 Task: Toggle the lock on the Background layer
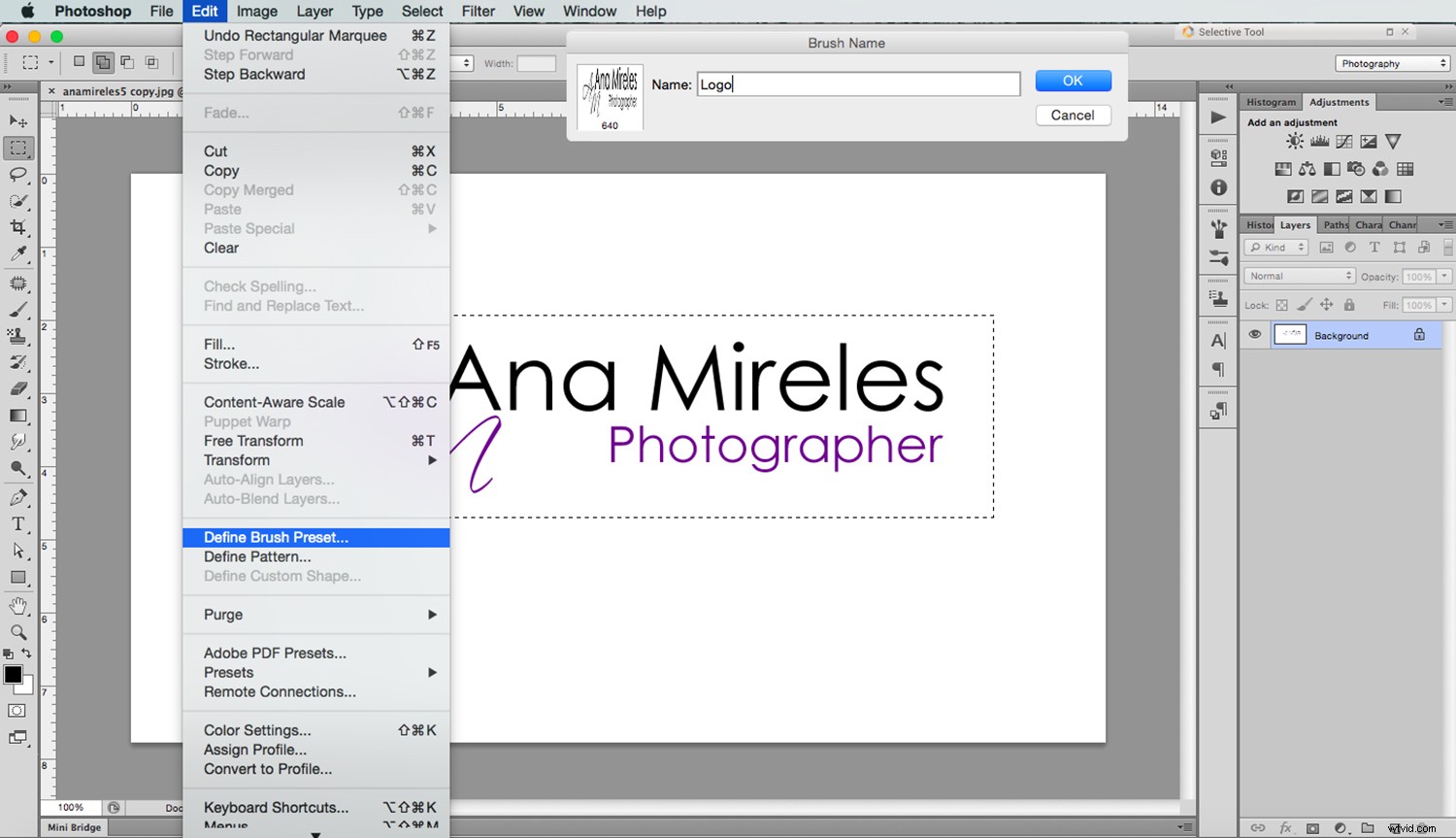[1419, 334]
